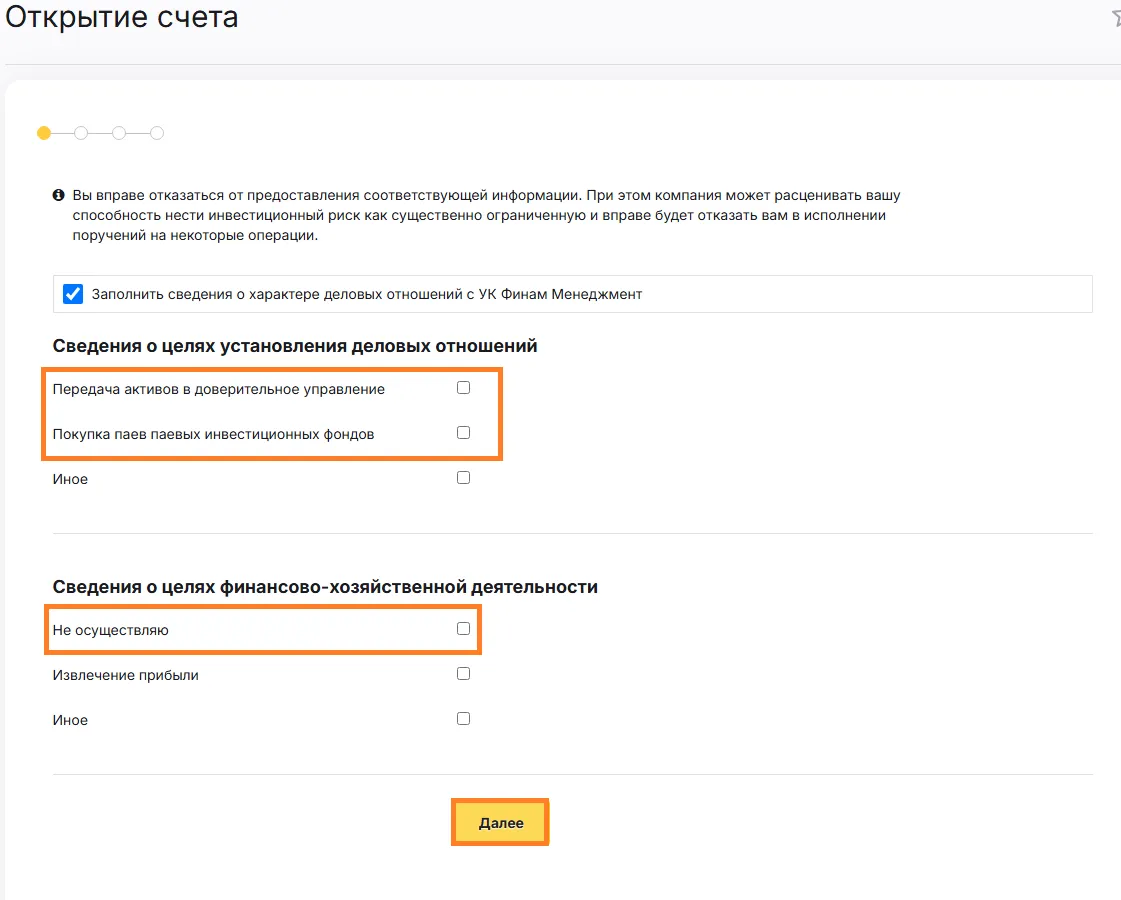The height and width of the screenshot is (900, 1121).
Task: Click the Передача активов в доверительное управление label
Action: click(219, 390)
